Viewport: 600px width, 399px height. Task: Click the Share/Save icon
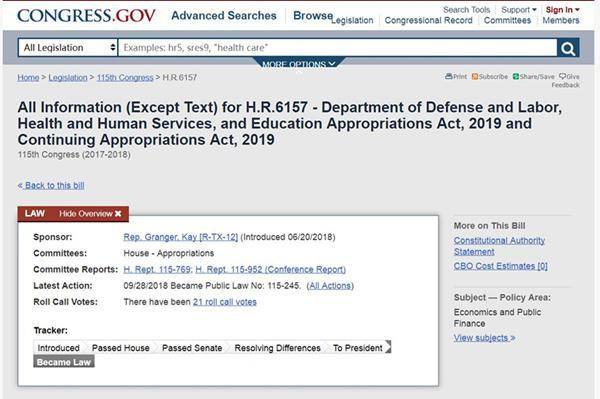pos(516,77)
